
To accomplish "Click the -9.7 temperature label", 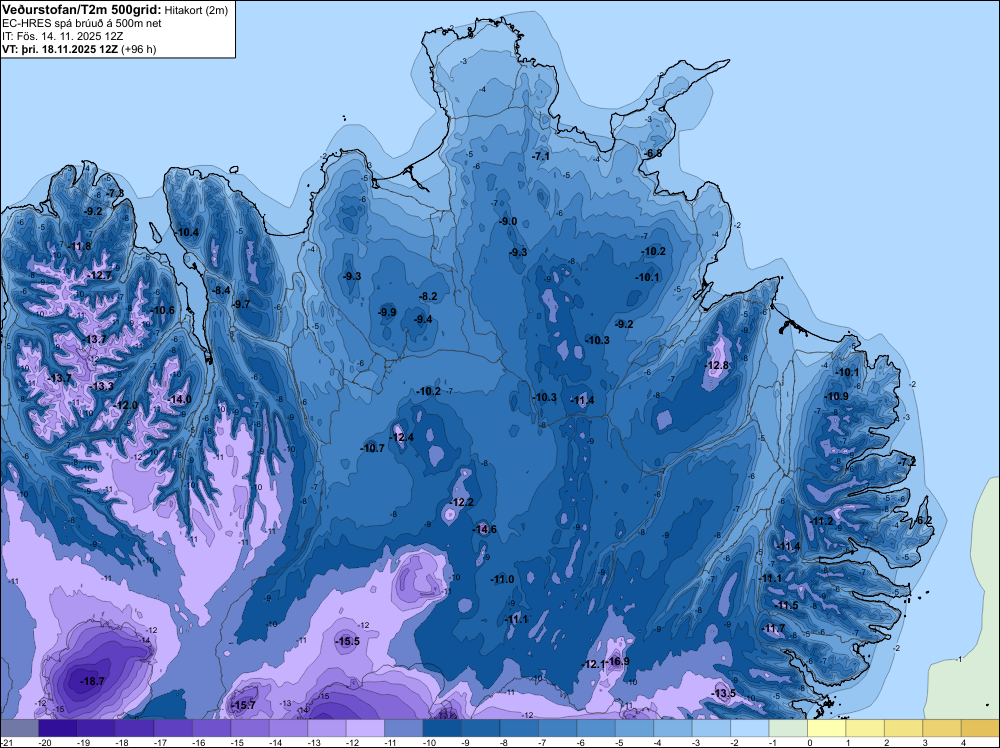I will point(241,305).
